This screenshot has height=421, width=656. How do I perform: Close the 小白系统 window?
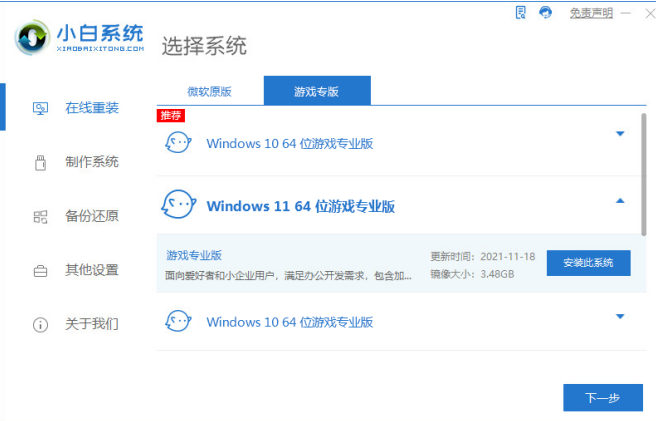[650, 14]
